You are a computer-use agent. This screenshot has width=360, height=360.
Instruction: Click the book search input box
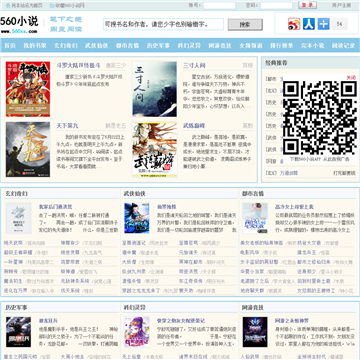click(x=163, y=24)
